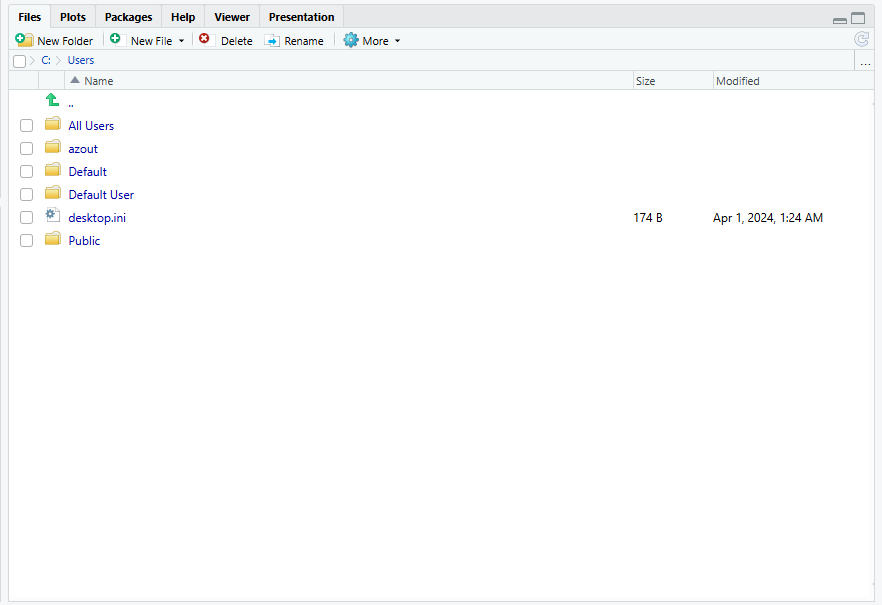Check the Public row checkbox
The width and height of the screenshot is (882, 605).
click(26, 241)
